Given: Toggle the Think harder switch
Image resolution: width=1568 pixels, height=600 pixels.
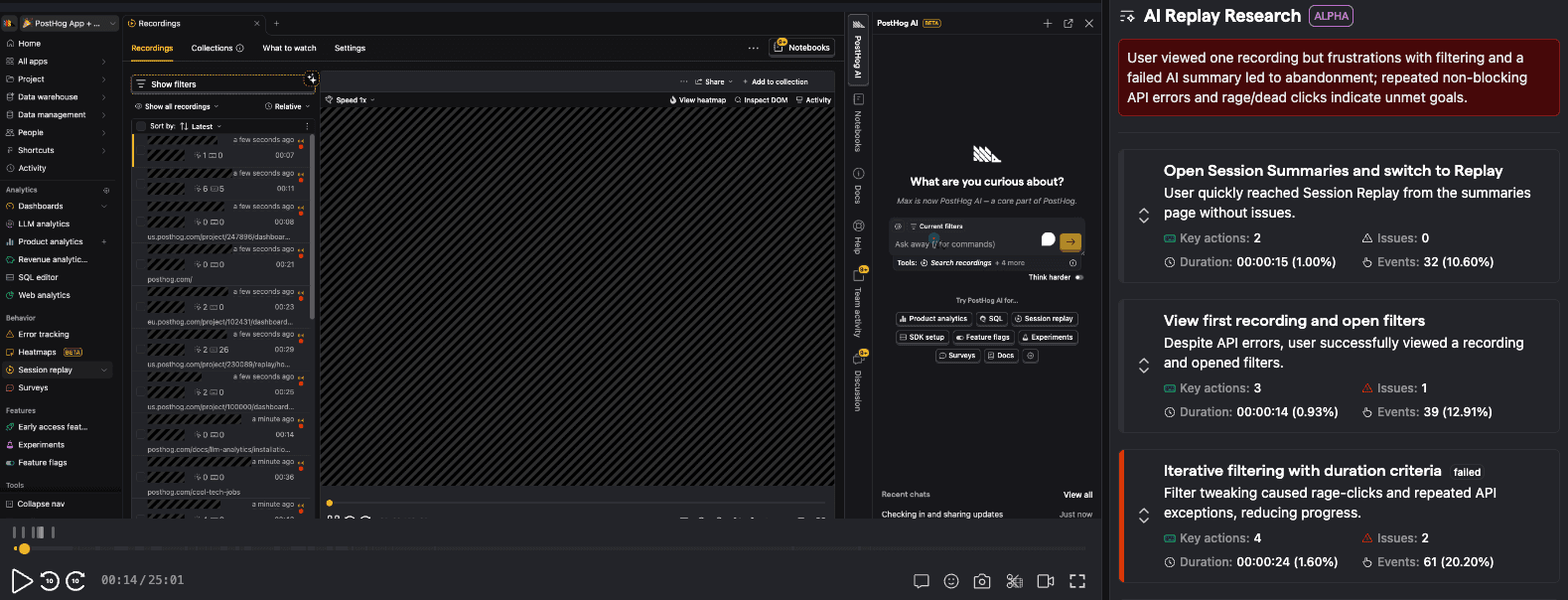Looking at the screenshot, I should pos(1079,277).
